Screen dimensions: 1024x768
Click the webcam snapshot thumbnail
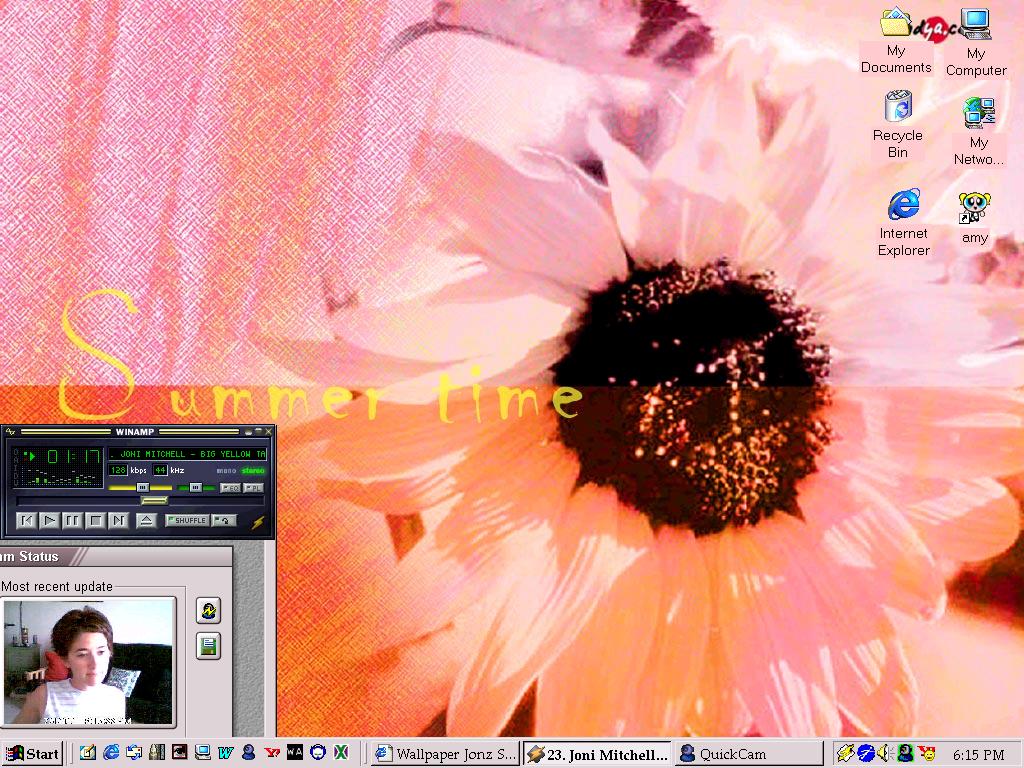(x=88, y=662)
